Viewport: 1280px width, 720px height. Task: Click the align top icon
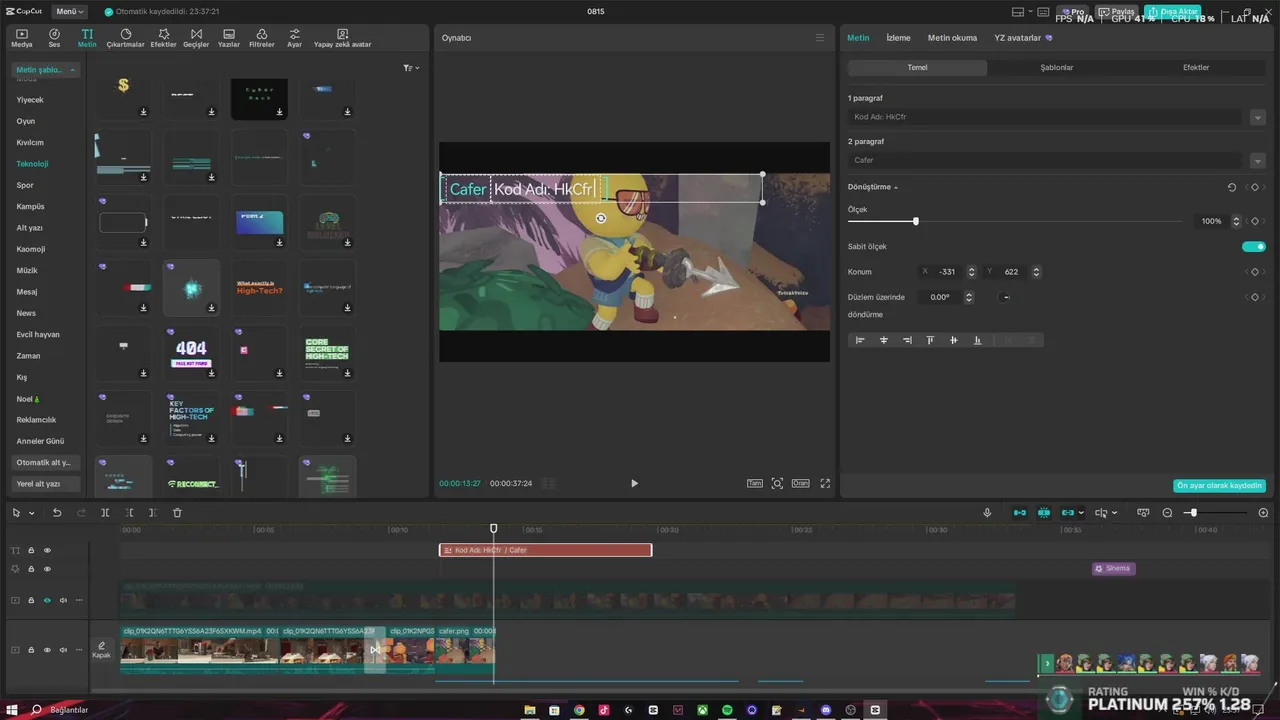click(x=930, y=340)
